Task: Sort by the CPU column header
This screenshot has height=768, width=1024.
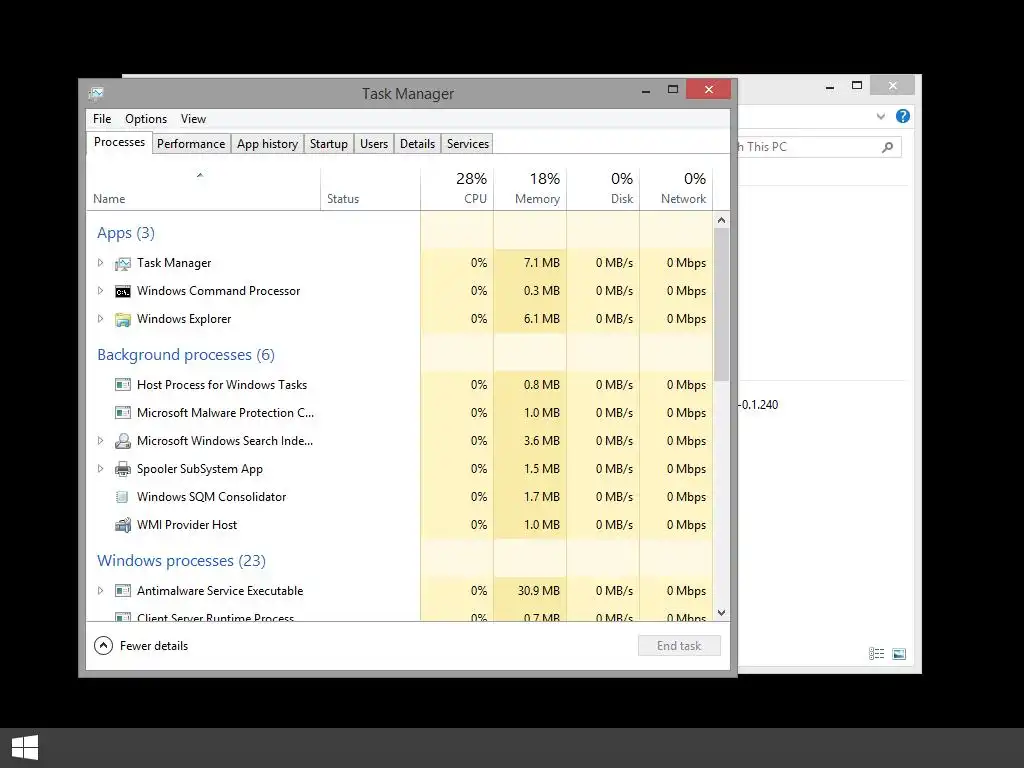Action: 457,189
